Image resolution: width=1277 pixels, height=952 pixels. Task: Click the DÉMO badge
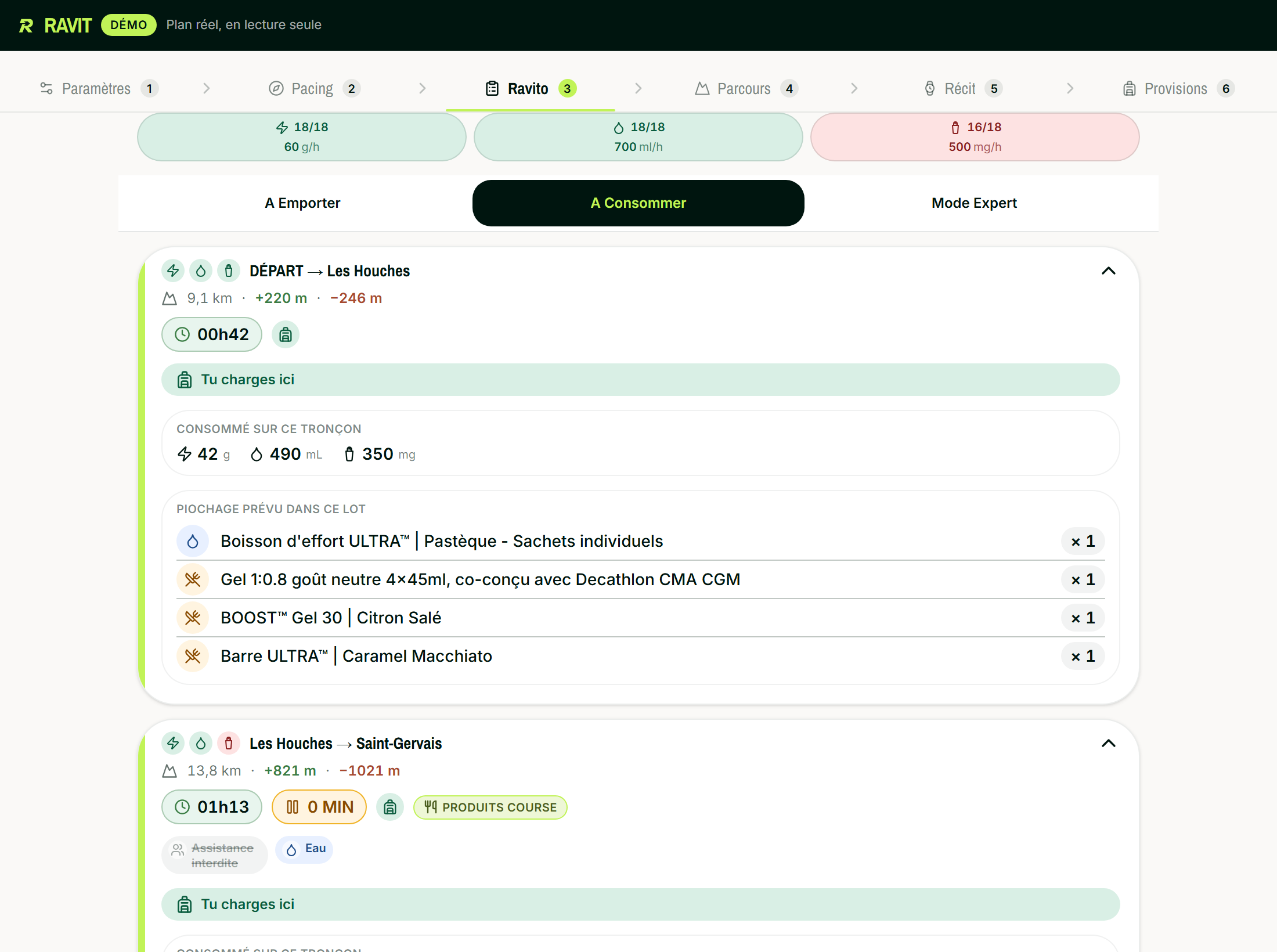coord(129,25)
